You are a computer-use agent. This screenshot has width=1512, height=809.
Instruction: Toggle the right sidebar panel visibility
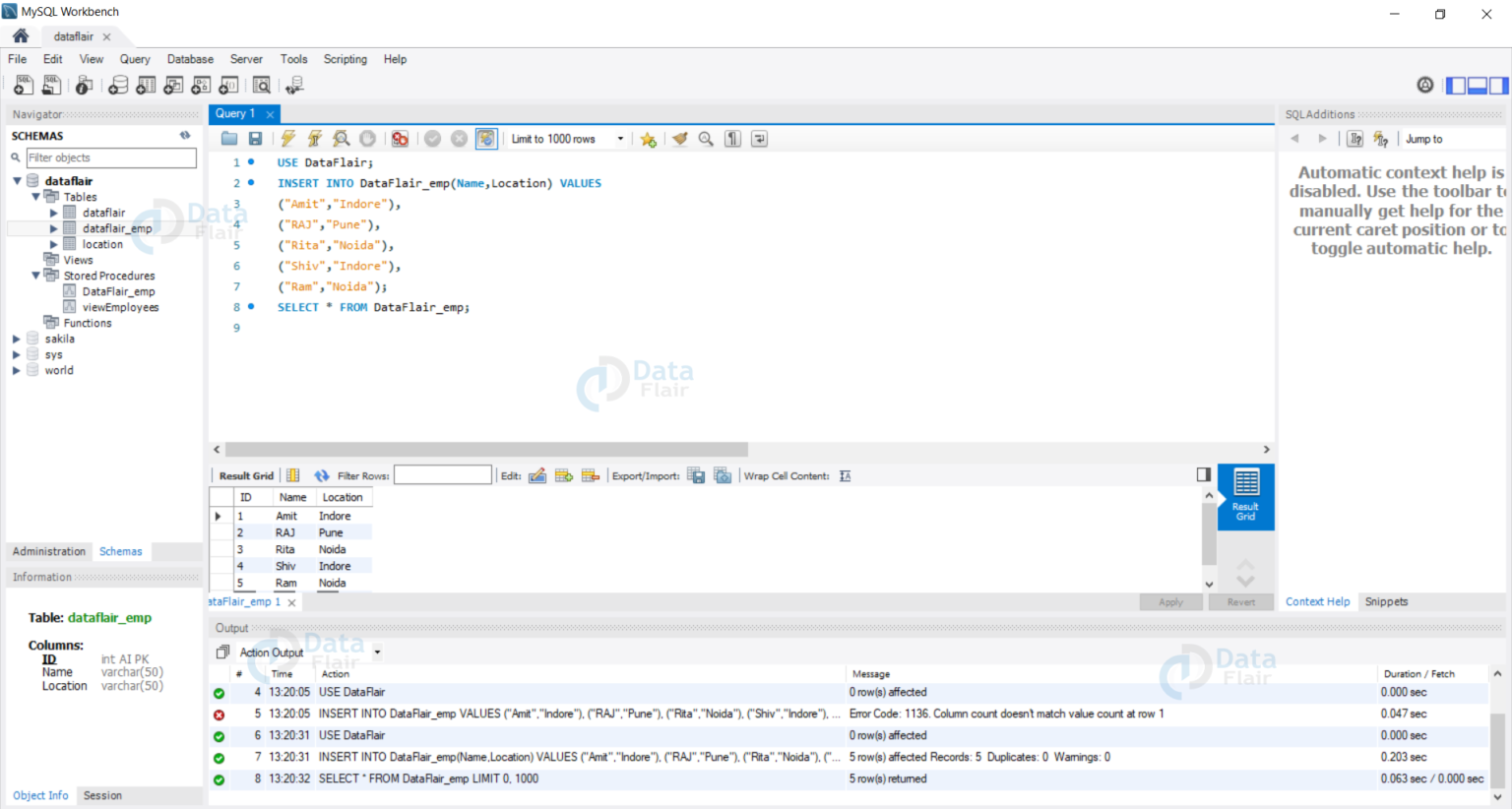1498,86
